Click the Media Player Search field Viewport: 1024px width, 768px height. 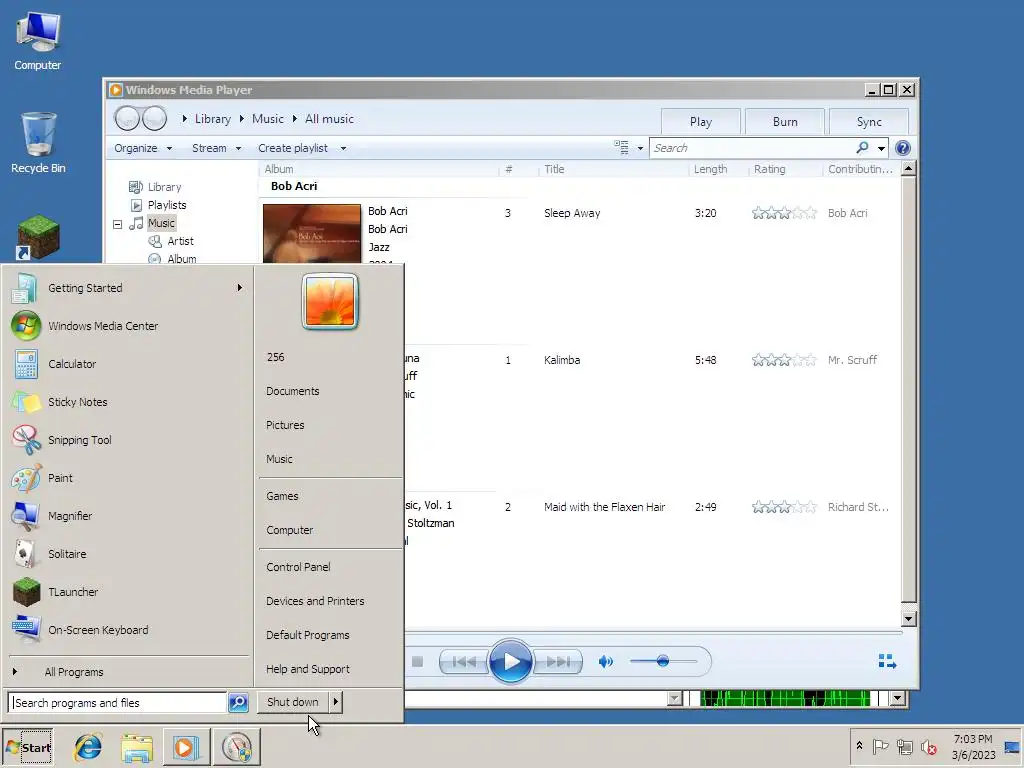coord(751,148)
